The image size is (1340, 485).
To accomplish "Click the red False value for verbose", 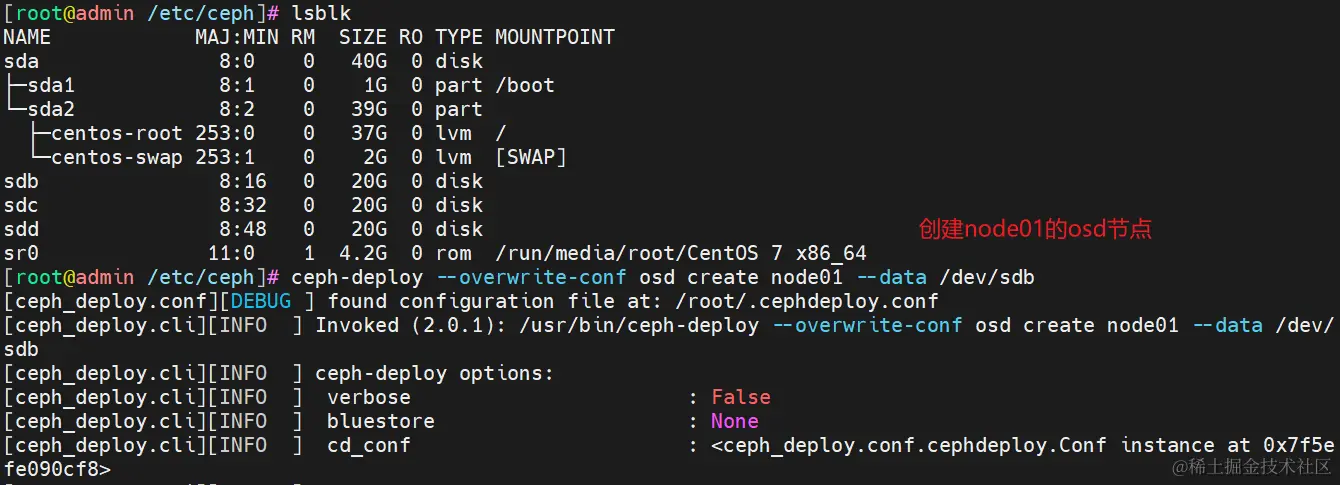I will (740, 397).
